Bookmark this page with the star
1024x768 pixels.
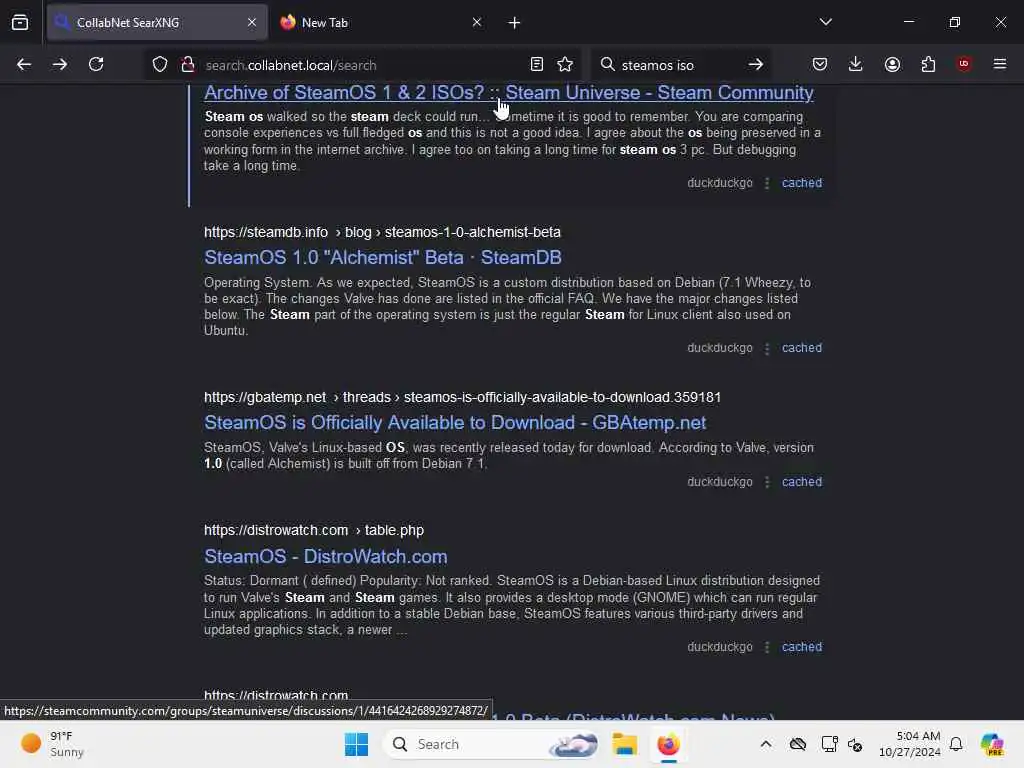[x=566, y=64]
